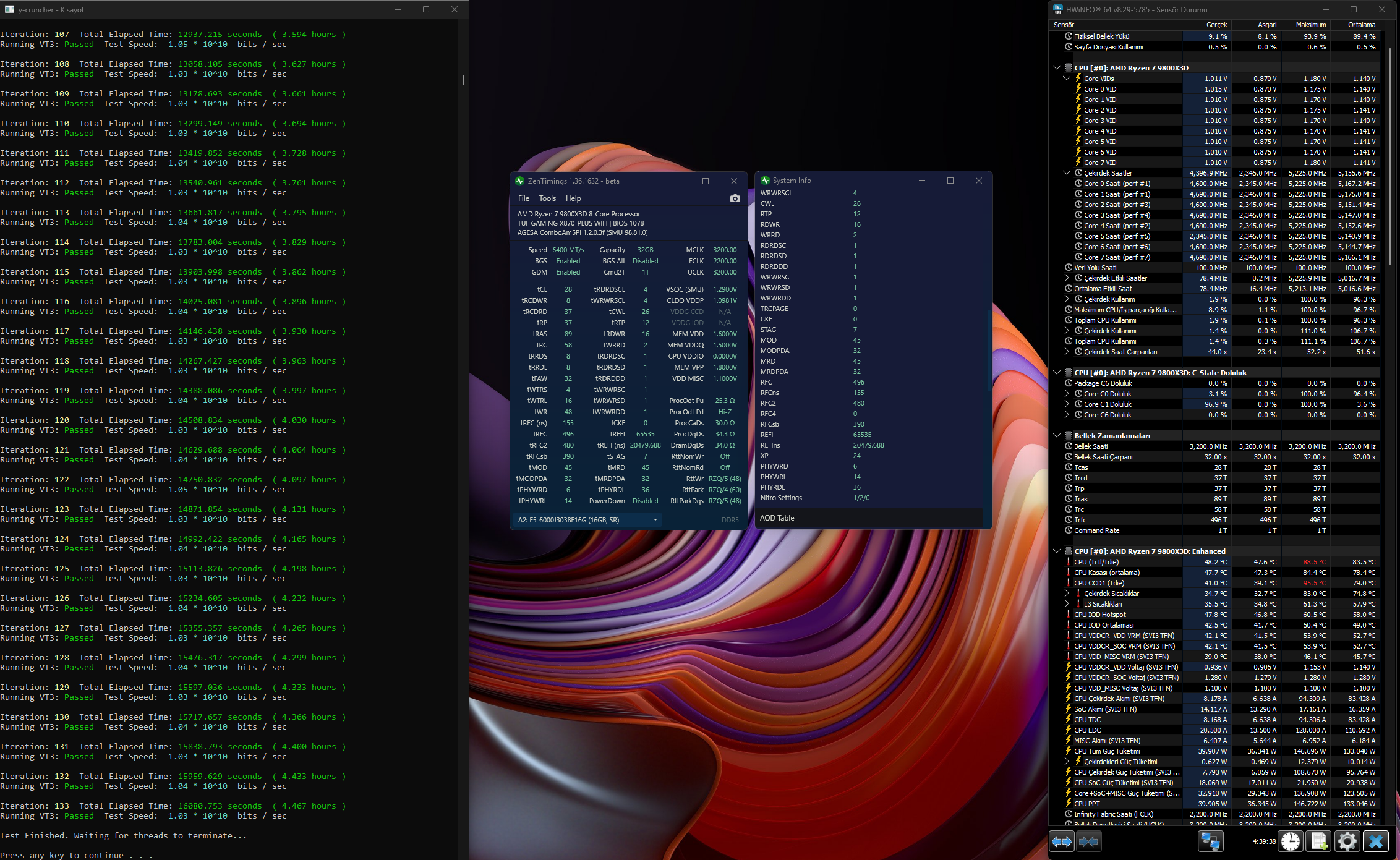The width and height of the screenshot is (1400, 860).
Task: Expand the Core C0 Doluluk row
Action: coord(1067,394)
